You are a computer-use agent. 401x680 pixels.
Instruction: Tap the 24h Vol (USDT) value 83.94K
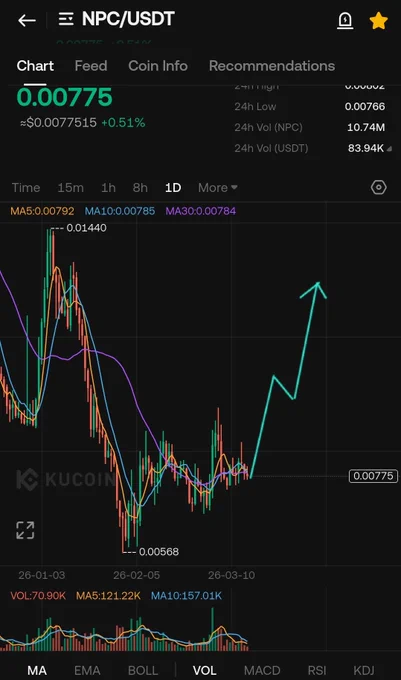point(366,148)
